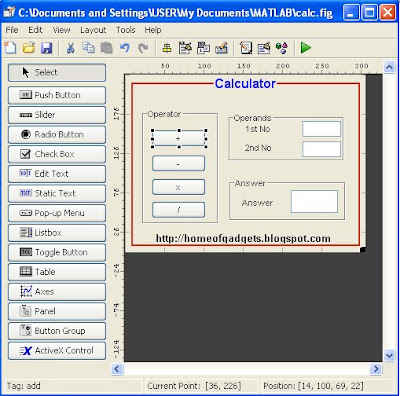Open the Property Inspector icon
The height and width of the screenshot is (396, 400).
point(264,48)
